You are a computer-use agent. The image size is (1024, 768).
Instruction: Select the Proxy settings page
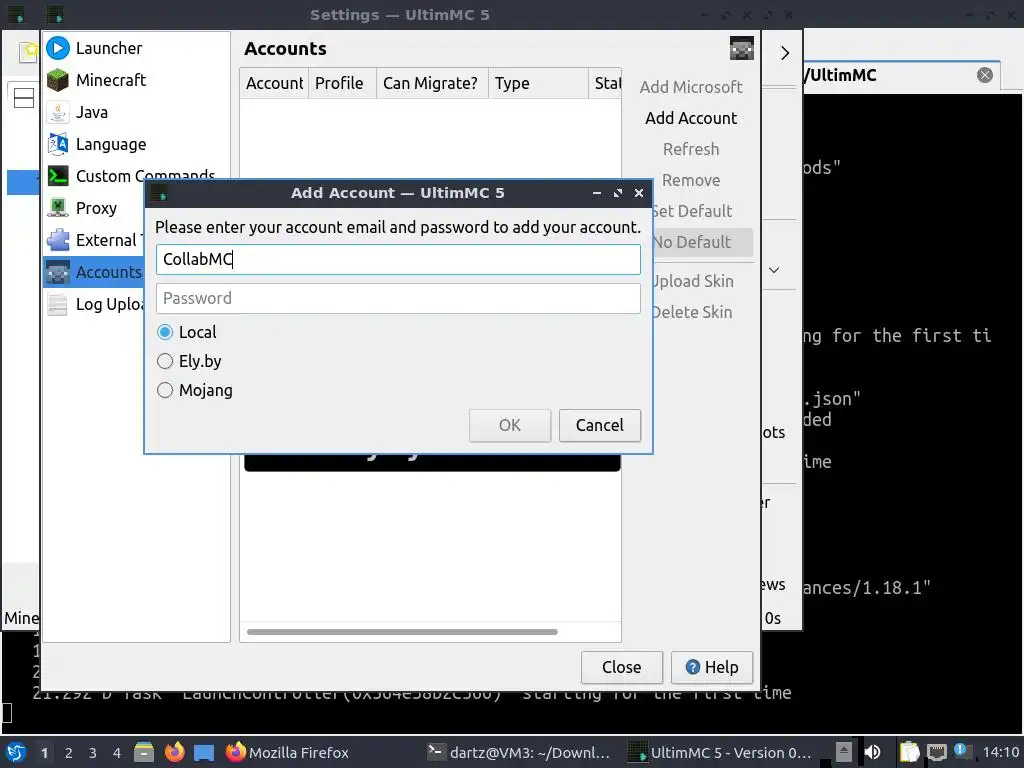click(x=95, y=208)
